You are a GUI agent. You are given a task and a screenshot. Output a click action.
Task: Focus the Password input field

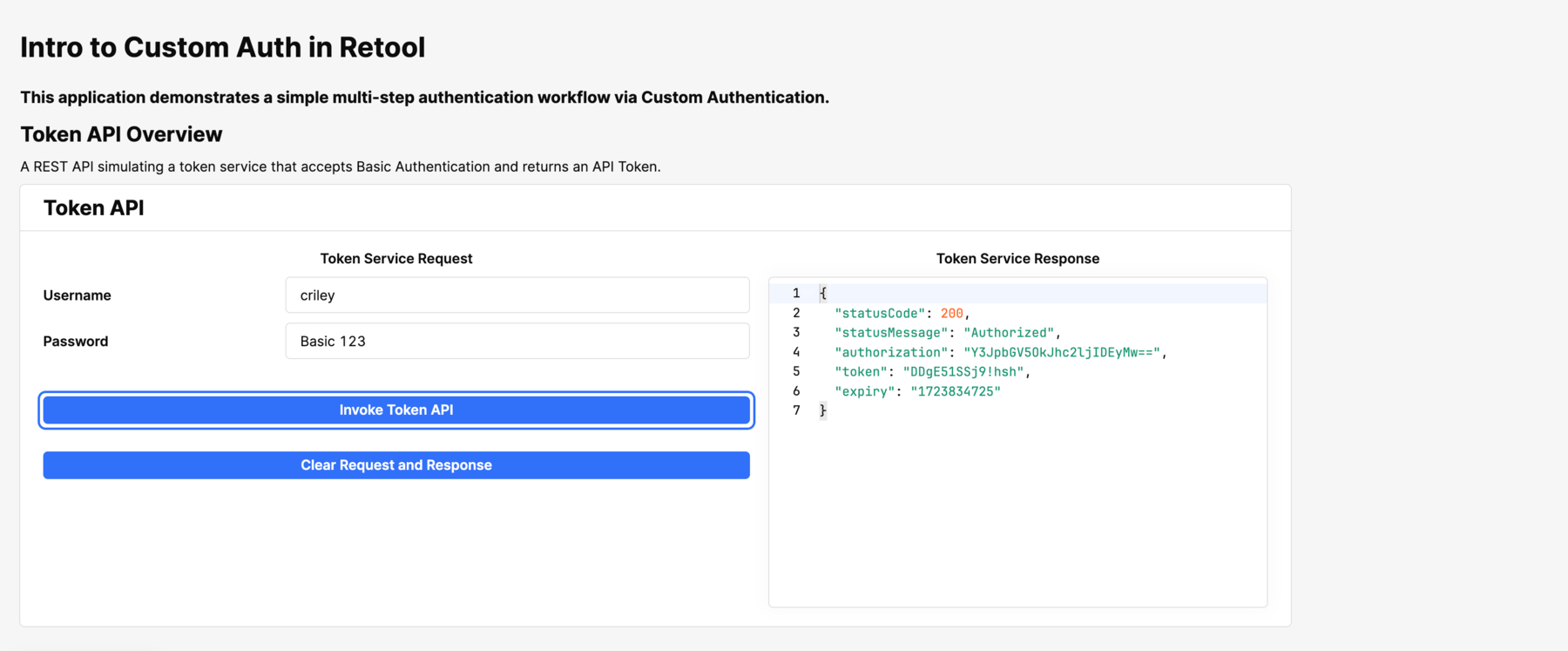click(517, 341)
